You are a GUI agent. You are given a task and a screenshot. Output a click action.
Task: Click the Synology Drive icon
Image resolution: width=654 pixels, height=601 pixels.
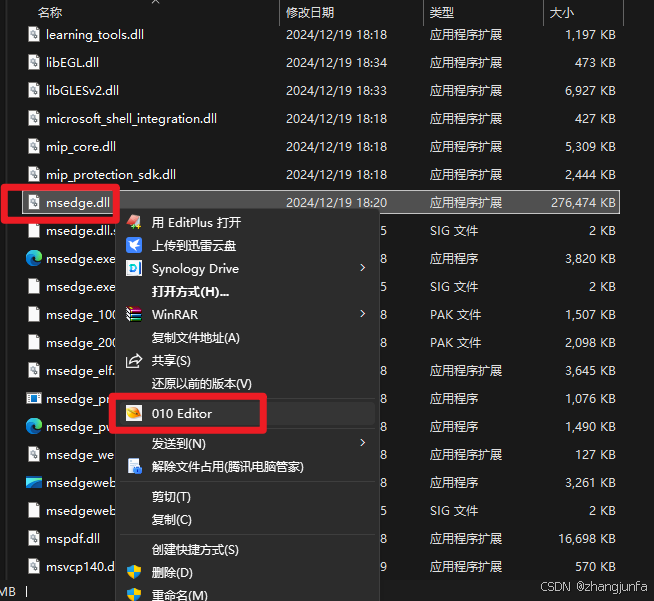tap(134, 268)
